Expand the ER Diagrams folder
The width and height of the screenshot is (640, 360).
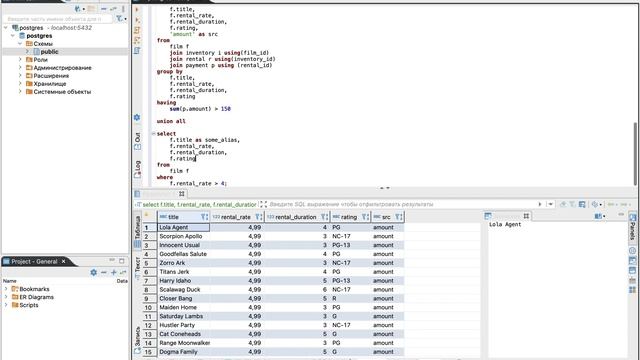click(x=6, y=297)
